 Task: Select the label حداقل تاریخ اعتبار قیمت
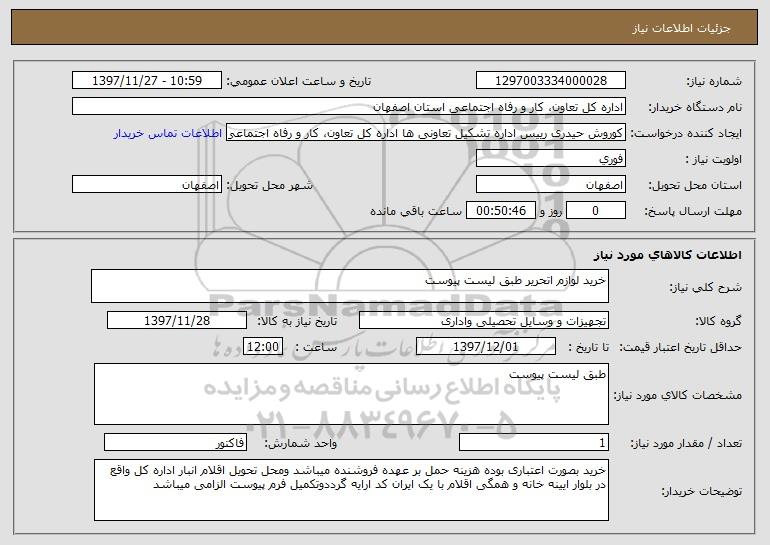[x=681, y=347]
